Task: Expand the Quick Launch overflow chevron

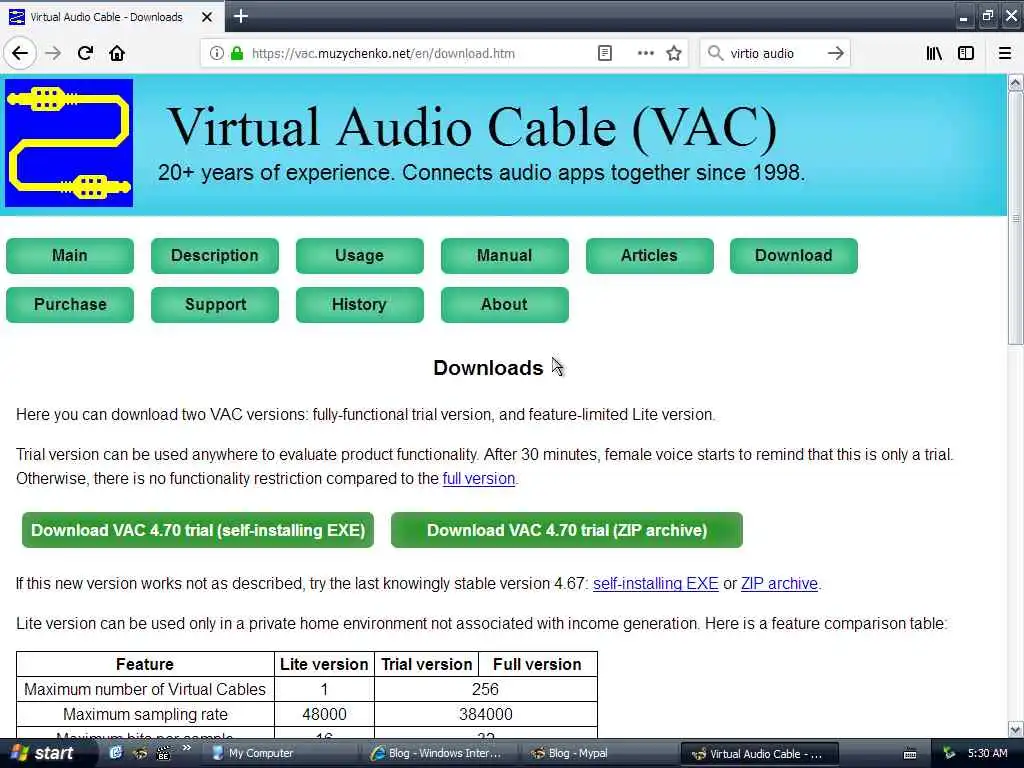Action: coord(187,748)
